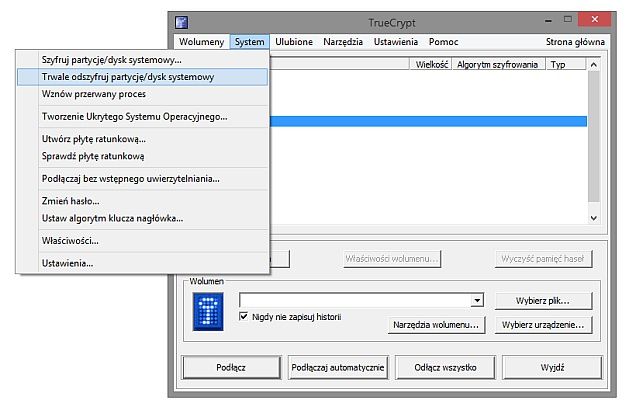The width and height of the screenshot is (630, 407).
Task: Click the blue TrueCrypt logo in Wolumen group
Action: click(208, 312)
